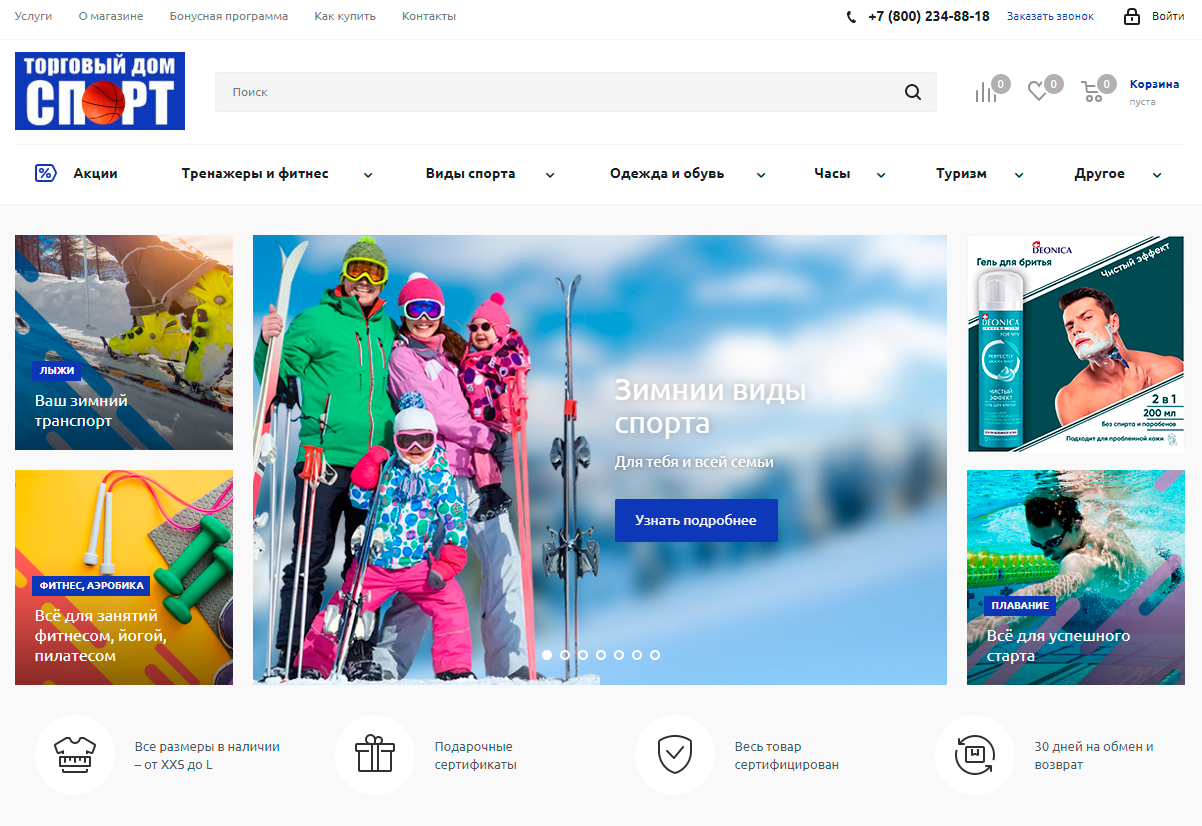Open the Ваш зимний транспорт ski banner

pos(124,342)
